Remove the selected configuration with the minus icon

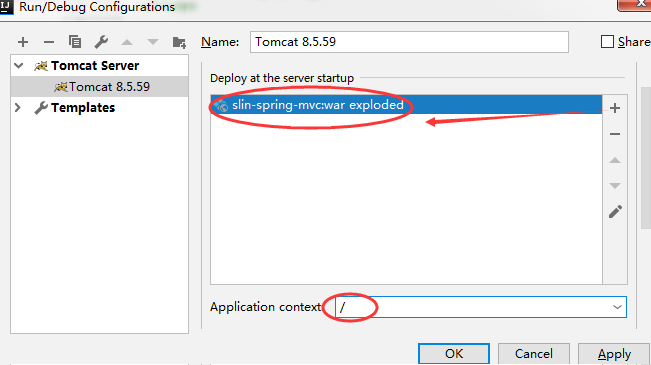(49, 42)
